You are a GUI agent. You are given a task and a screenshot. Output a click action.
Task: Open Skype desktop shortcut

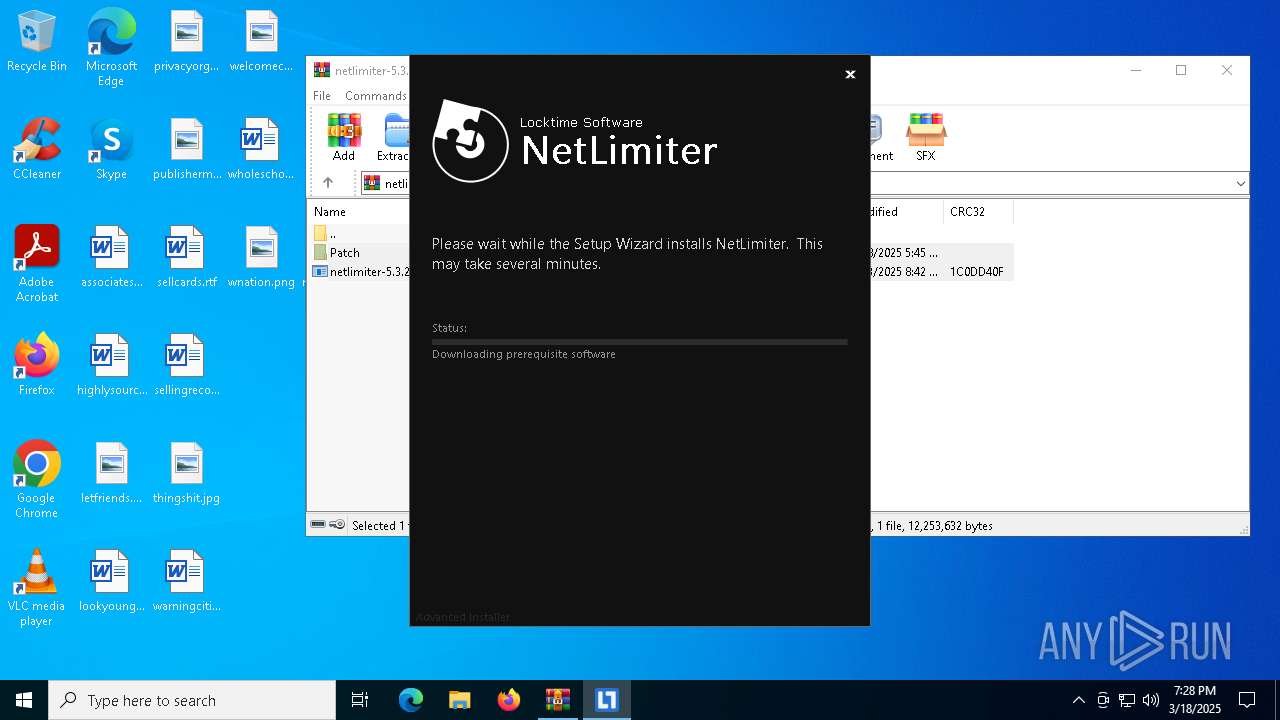point(111,149)
